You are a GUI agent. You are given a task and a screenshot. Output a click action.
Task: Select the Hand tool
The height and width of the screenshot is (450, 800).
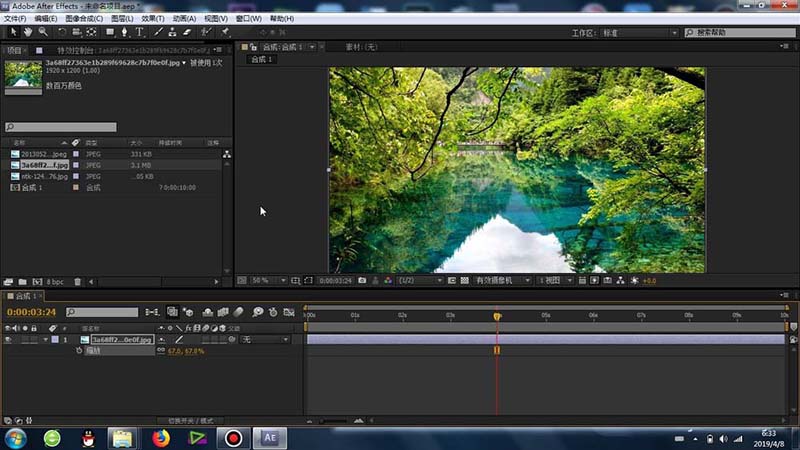(x=28, y=32)
